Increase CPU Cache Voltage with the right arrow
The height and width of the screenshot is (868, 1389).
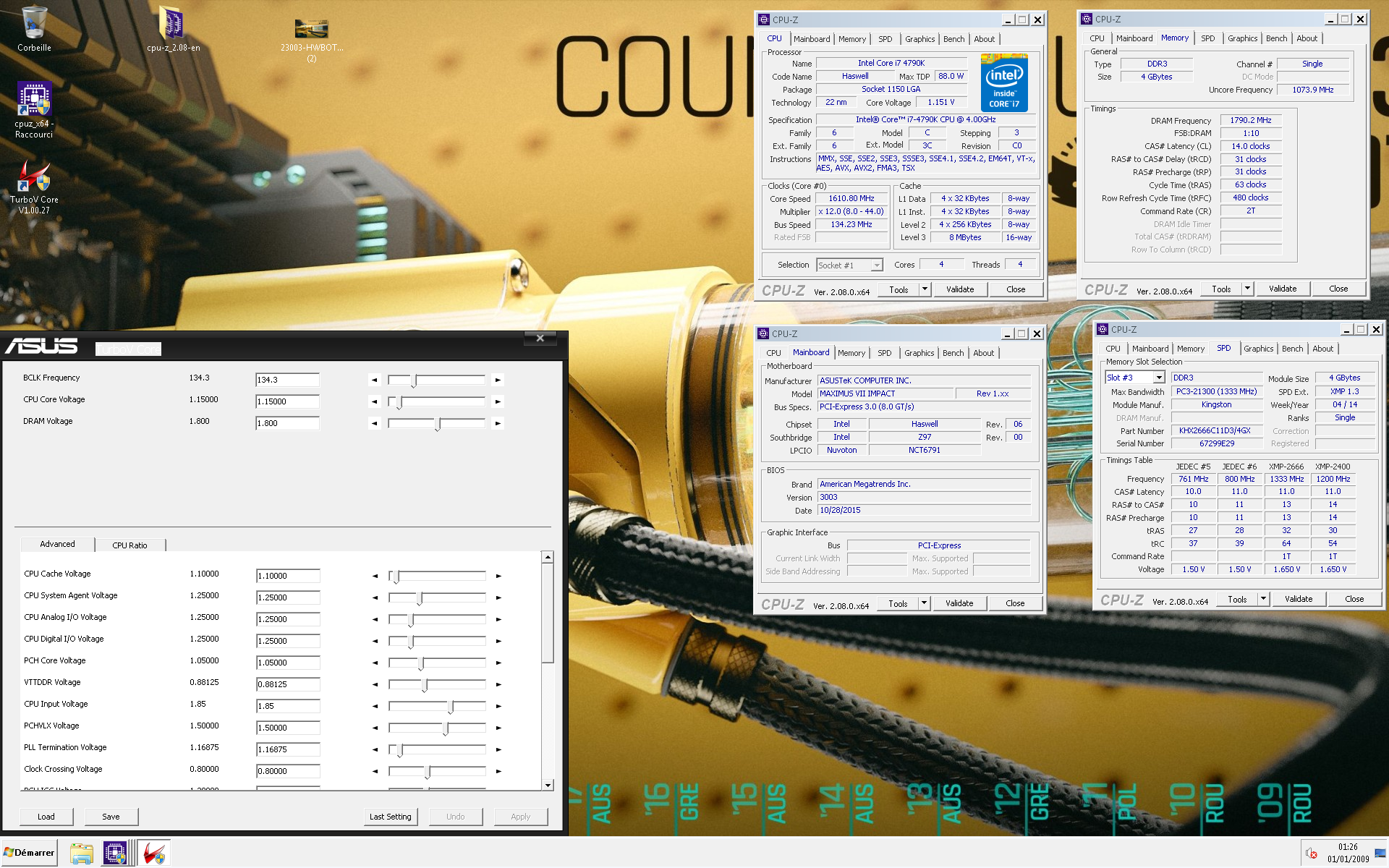point(498,576)
